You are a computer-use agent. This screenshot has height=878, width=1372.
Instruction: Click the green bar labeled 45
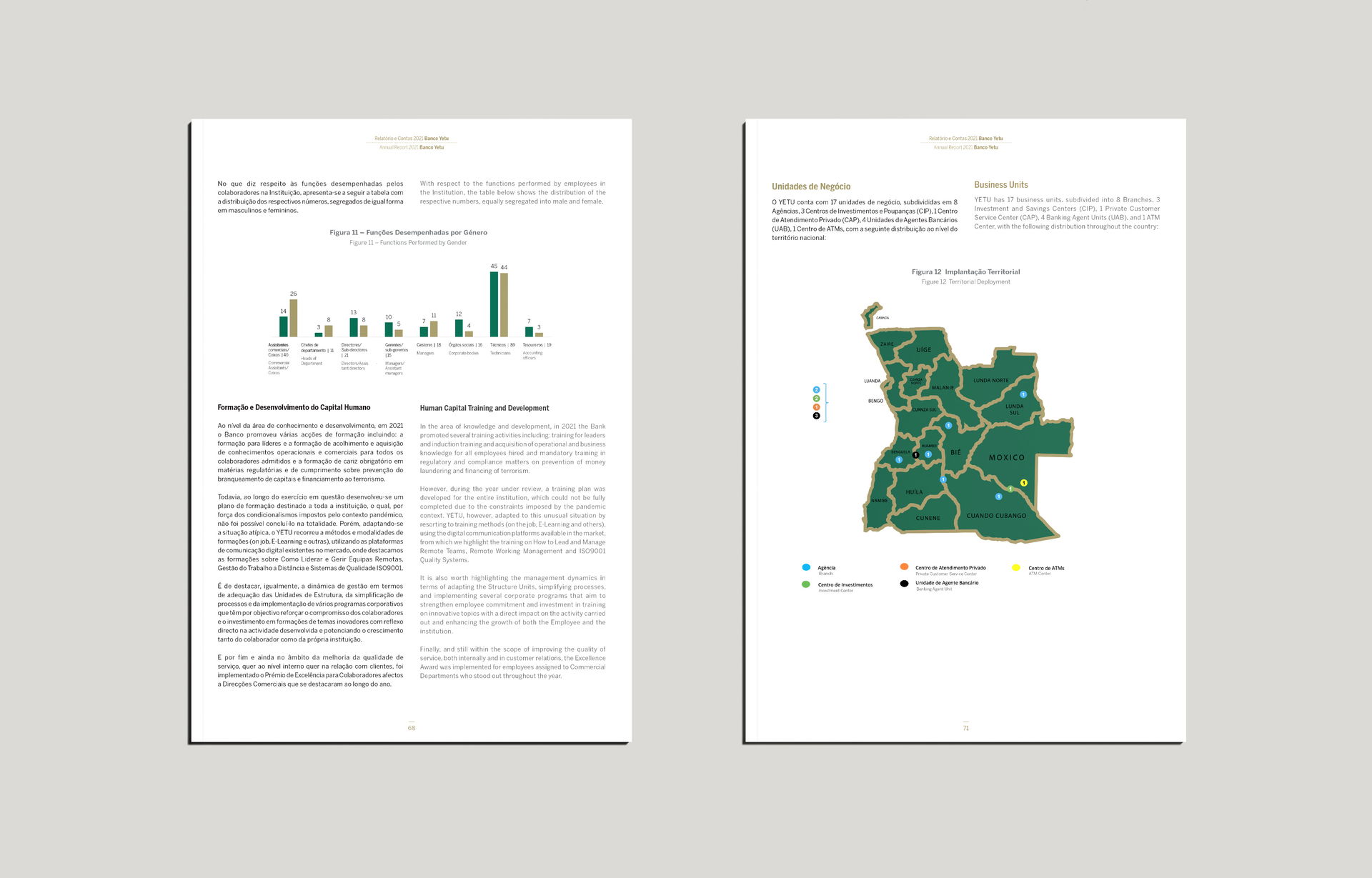(494, 304)
